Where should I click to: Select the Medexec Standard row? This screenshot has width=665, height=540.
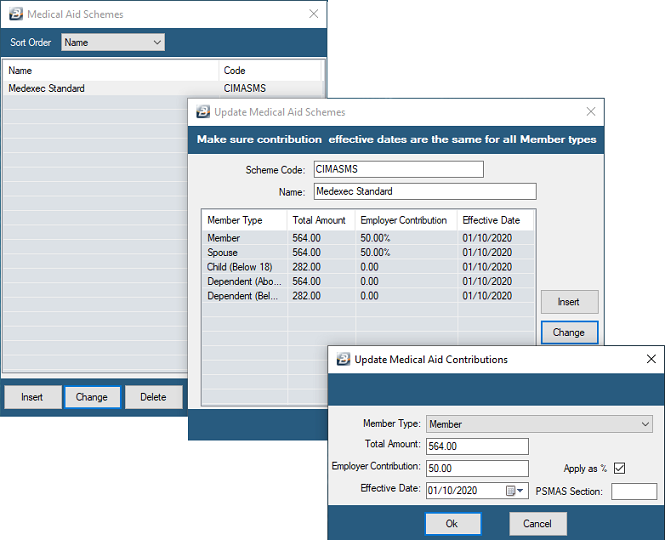coord(163,88)
